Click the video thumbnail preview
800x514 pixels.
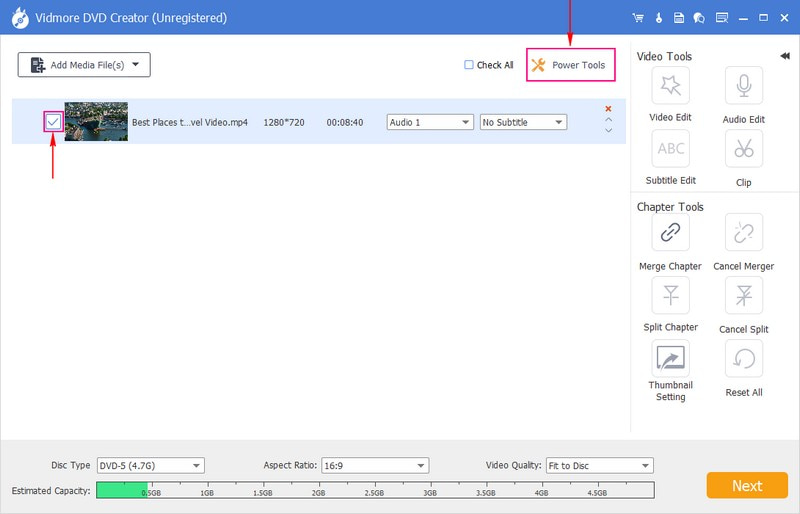click(x=96, y=121)
